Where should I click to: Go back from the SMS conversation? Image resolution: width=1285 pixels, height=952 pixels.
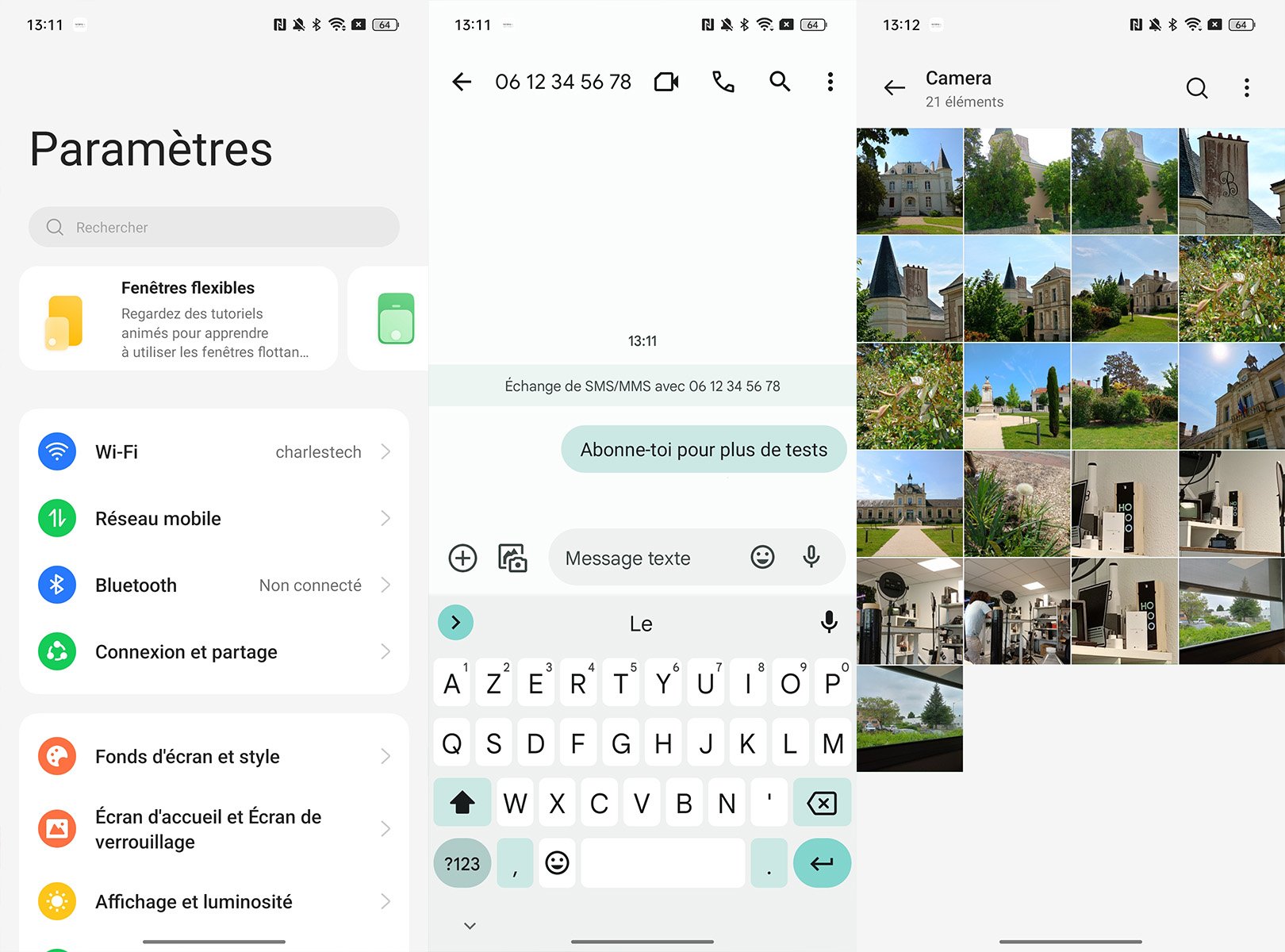(x=462, y=82)
